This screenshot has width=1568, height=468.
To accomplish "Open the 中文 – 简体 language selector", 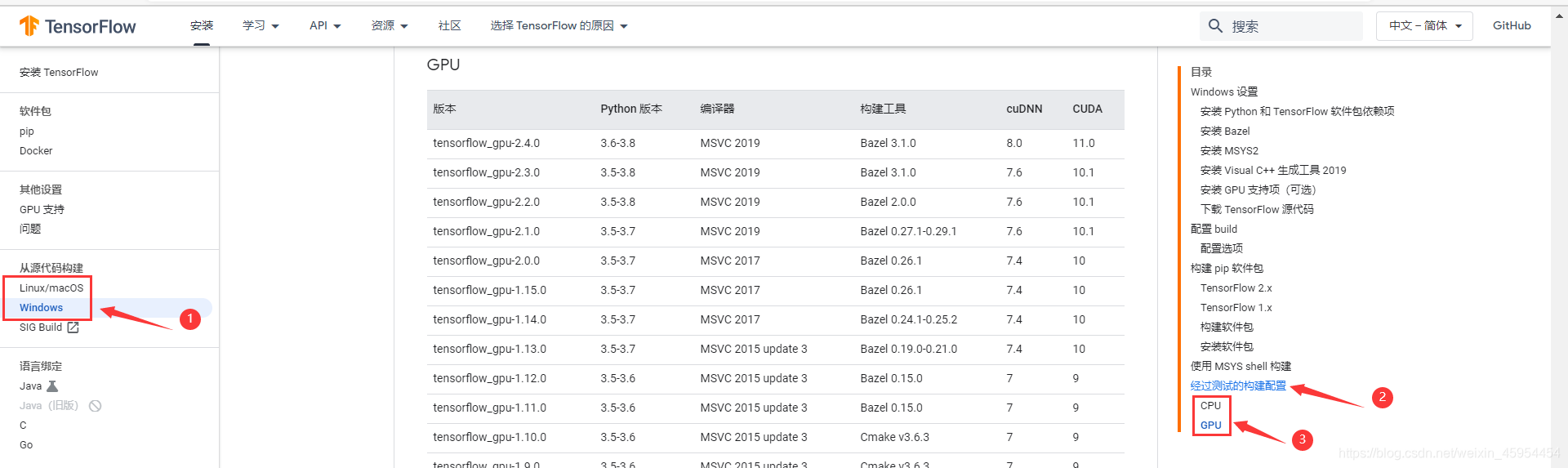I will [x=1424, y=26].
